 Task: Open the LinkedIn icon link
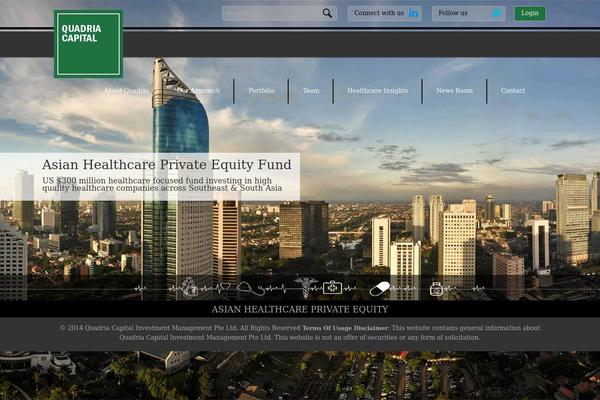413,13
